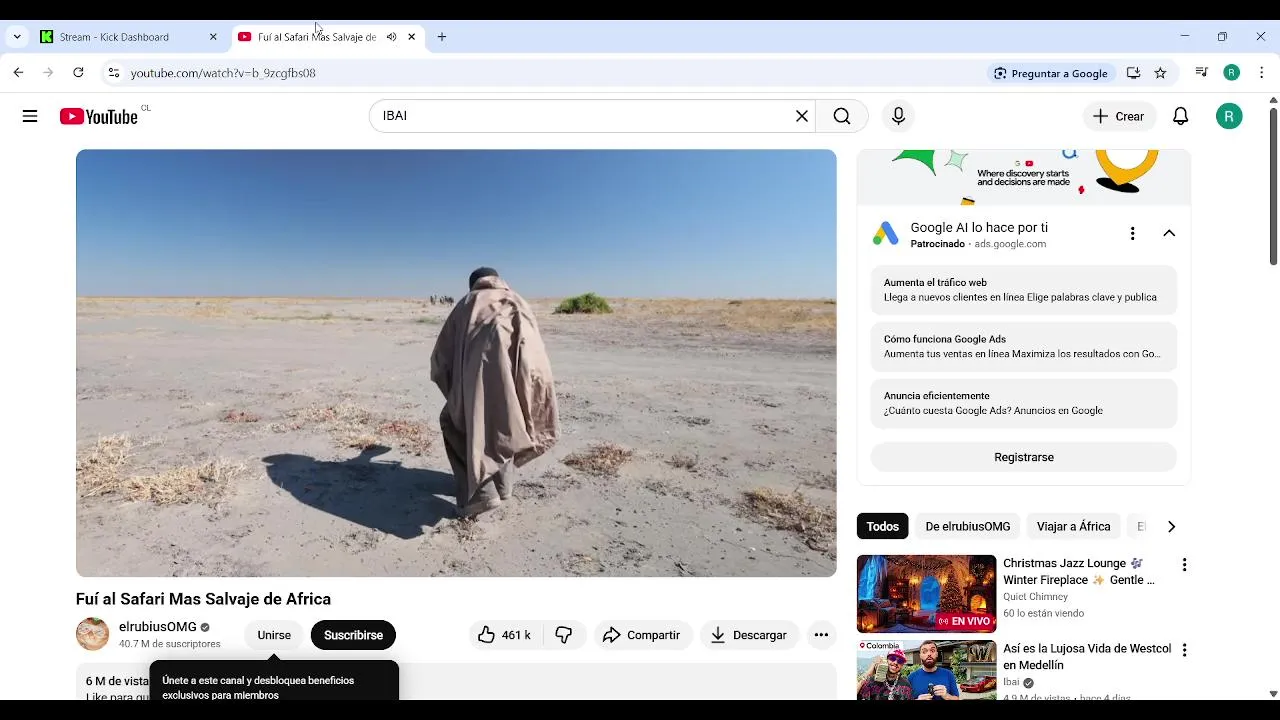Viewport: 1280px width, 720px height.
Task: Open the tab search dropdown arrow
Action: (x=17, y=37)
